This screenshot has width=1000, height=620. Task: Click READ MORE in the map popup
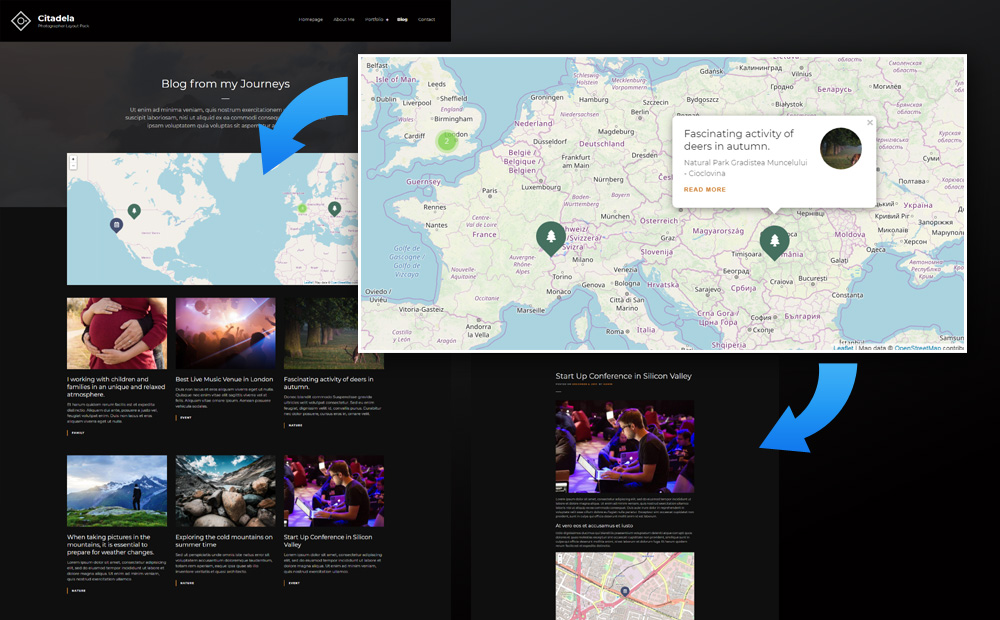point(705,189)
